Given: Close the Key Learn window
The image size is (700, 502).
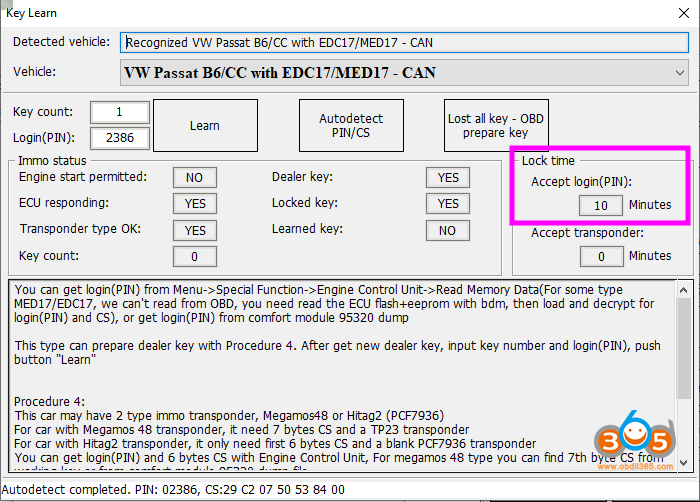Looking at the screenshot, I should tap(683, 13).
